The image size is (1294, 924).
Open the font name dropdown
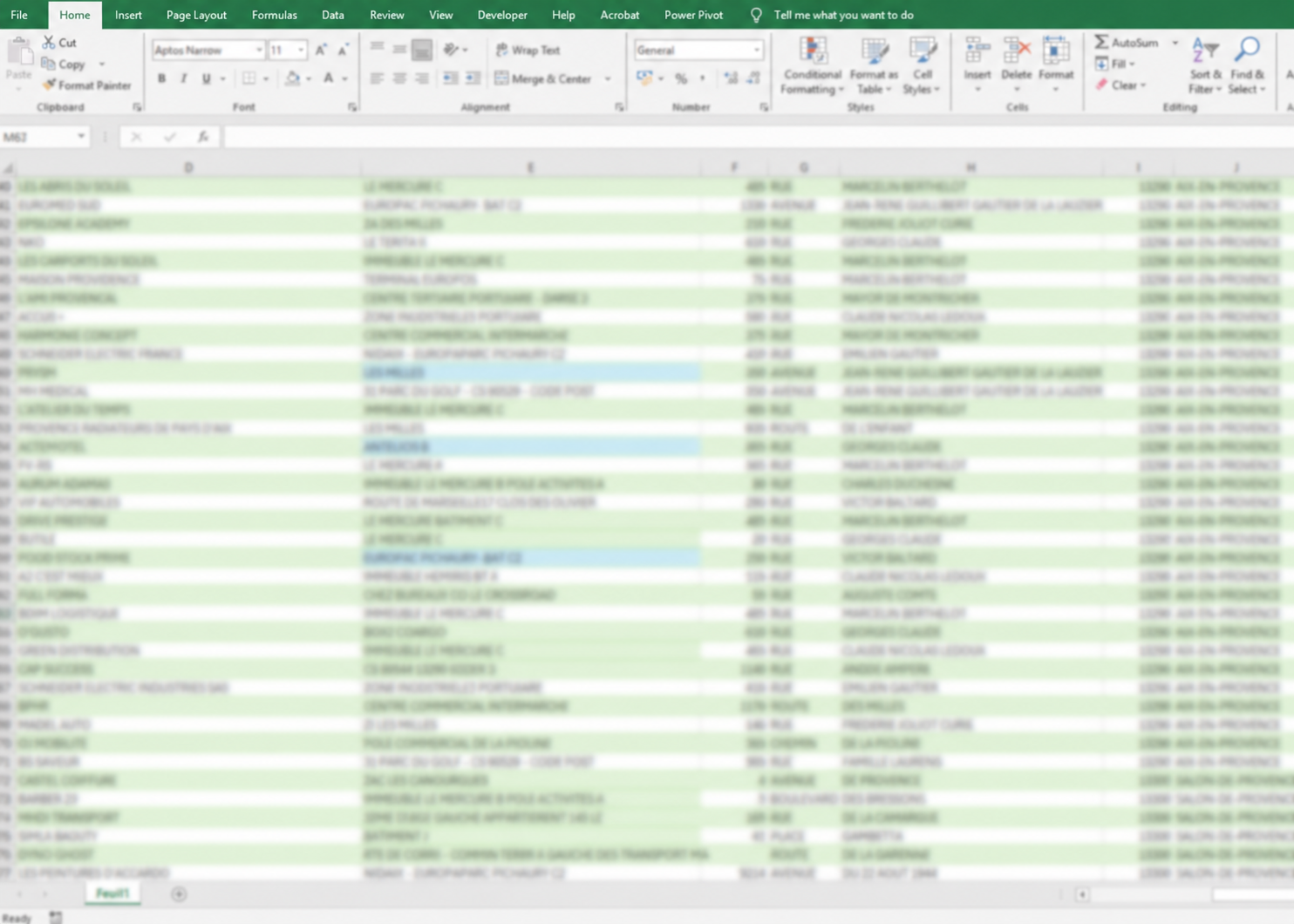259,51
